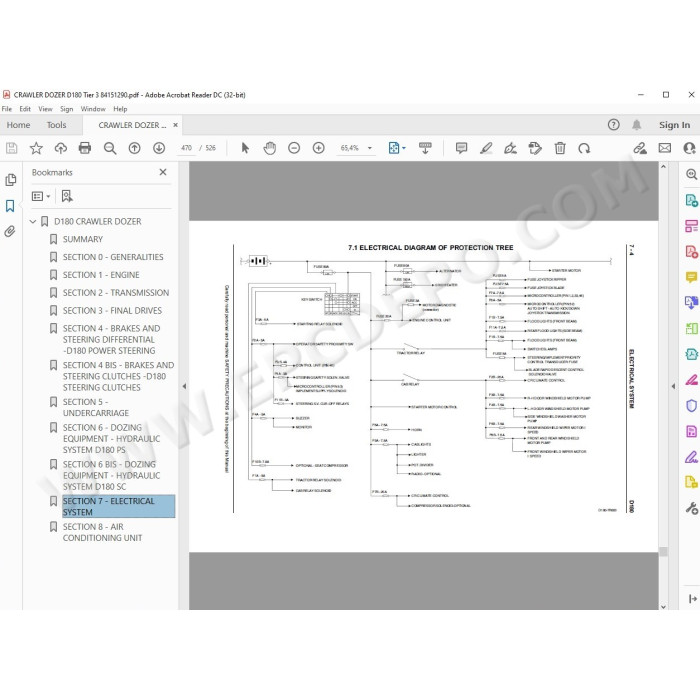Click the Save file icon
The image size is (700, 700).
click(12, 148)
